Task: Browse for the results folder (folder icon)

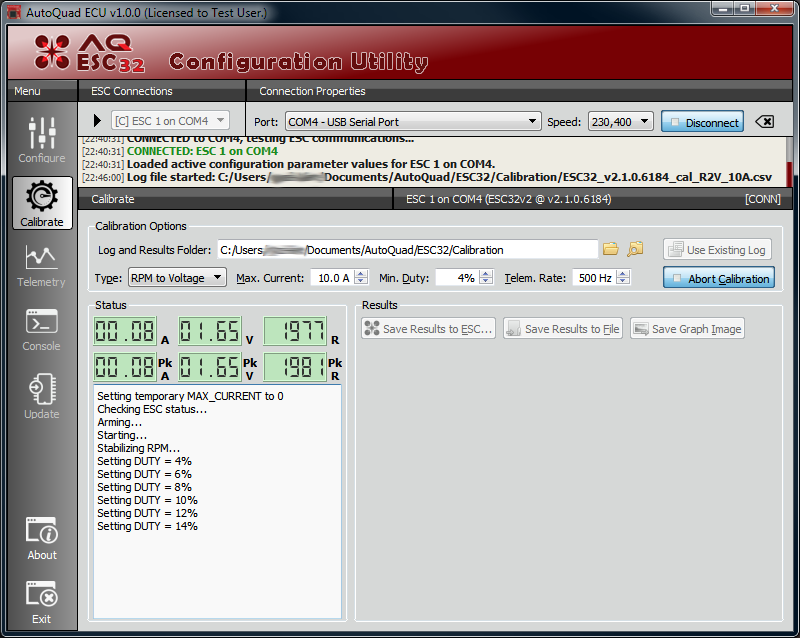Action: (611, 249)
